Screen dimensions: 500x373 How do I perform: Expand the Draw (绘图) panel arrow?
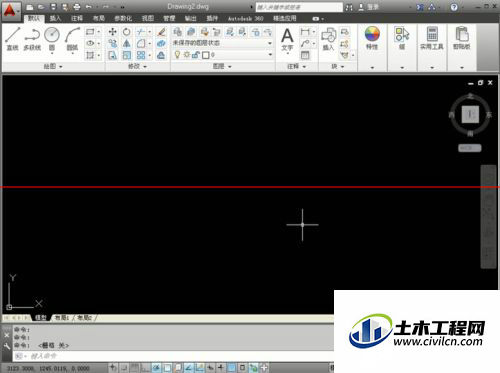pyautogui.click(x=61, y=67)
